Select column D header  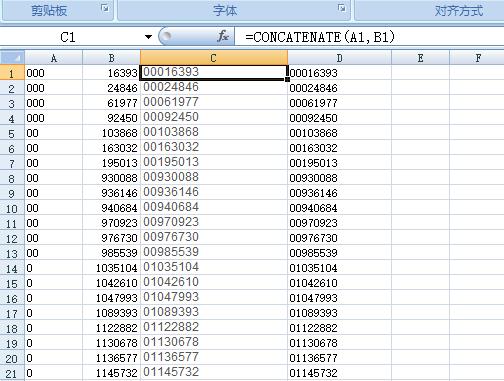pyautogui.click(x=339, y=58)
